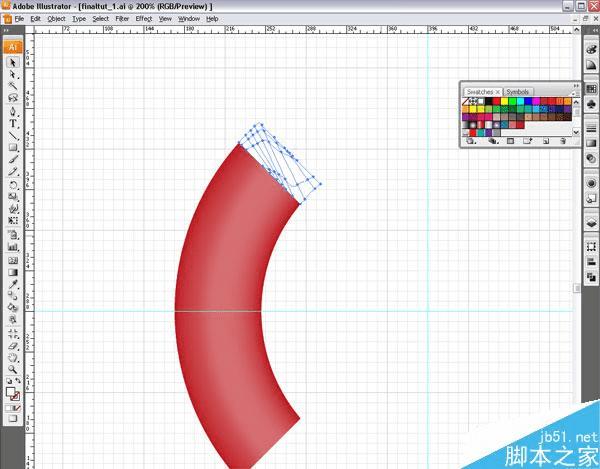Select the Line Segment tool

[13, 135]
